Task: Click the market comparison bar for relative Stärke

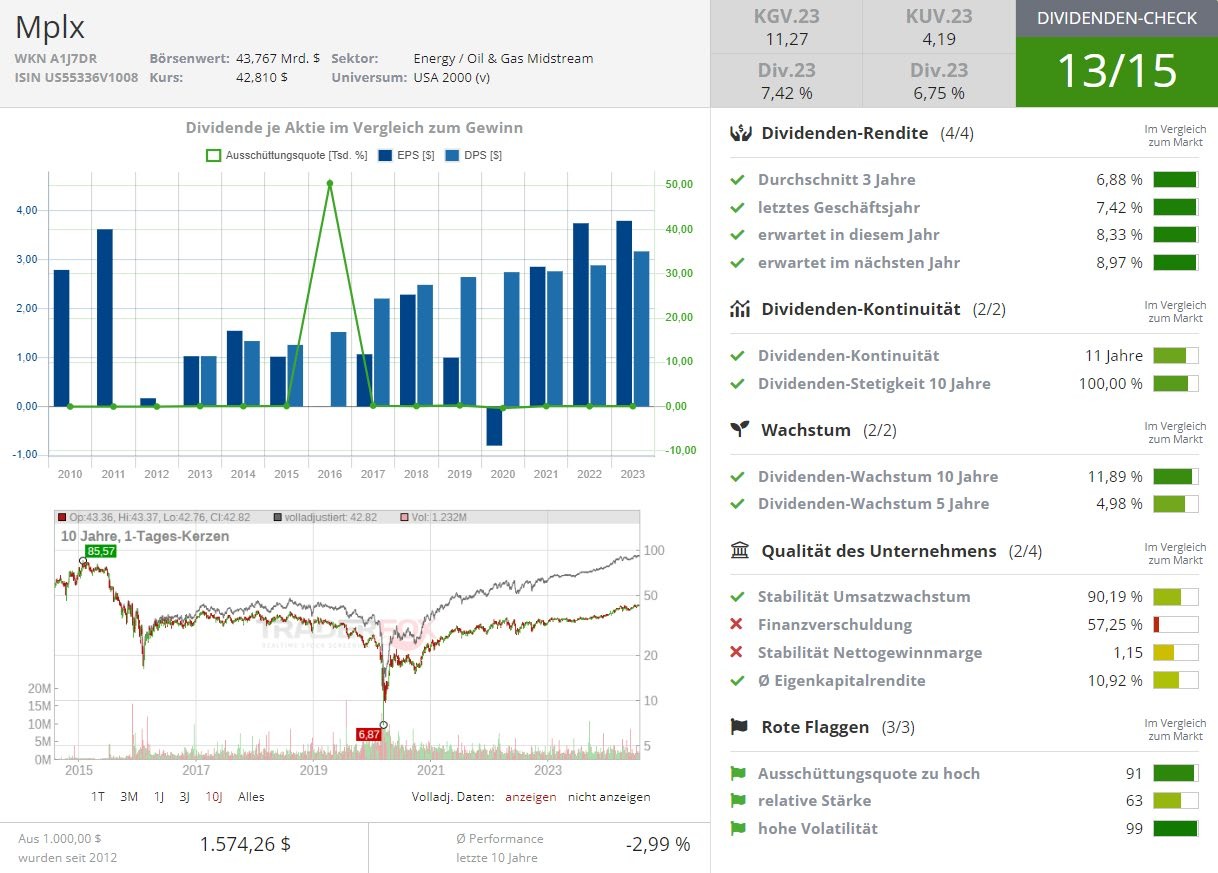Action: 1175,801
